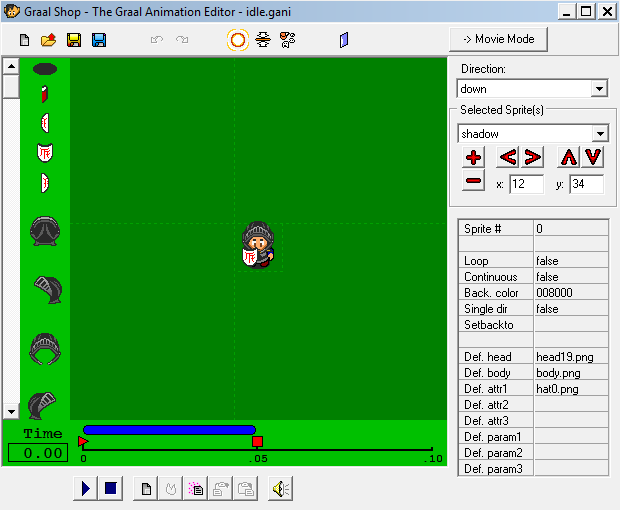Click the orange circle toolbar icon
620x510 pixels.
pos(237,40)
